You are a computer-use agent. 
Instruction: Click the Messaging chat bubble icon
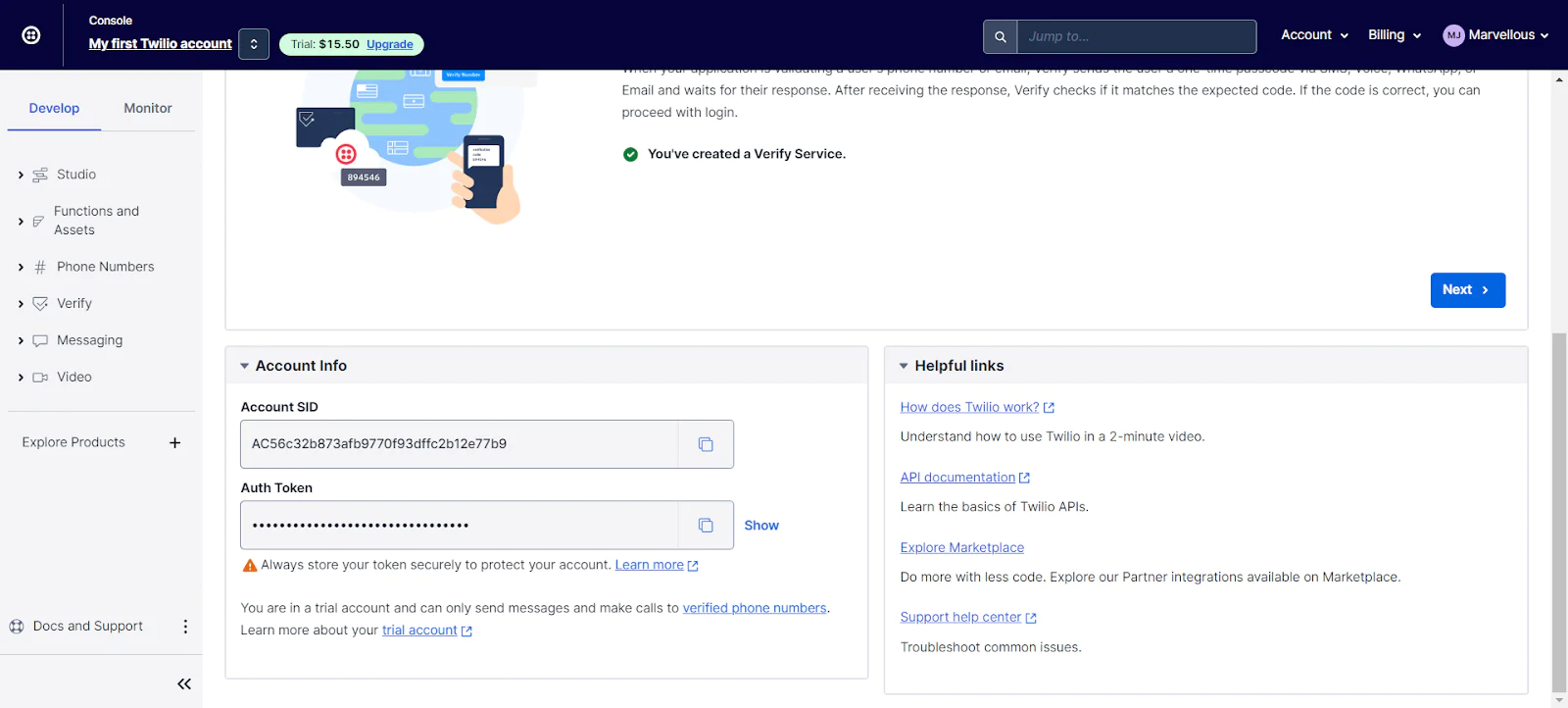(x=40, y=341)
